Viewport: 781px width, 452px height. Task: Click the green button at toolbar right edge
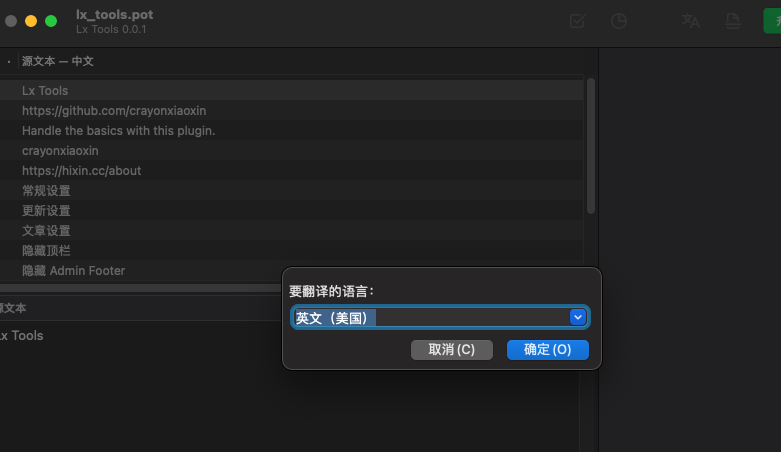[772, 21]
